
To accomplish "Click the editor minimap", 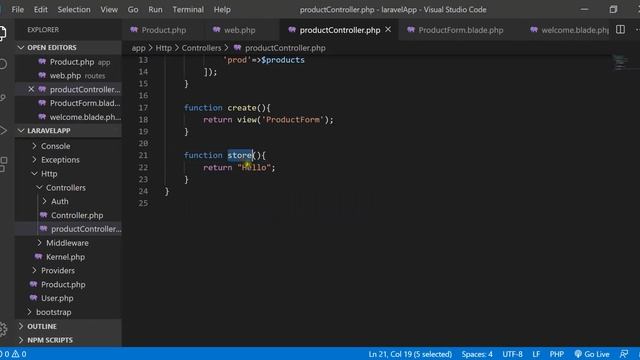I will coord(620,62).
